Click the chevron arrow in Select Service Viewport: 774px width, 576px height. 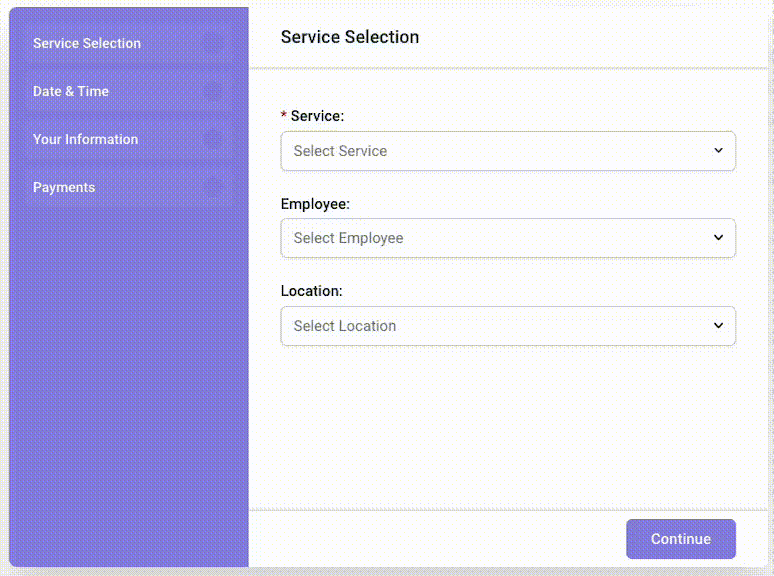coord(718,151)
